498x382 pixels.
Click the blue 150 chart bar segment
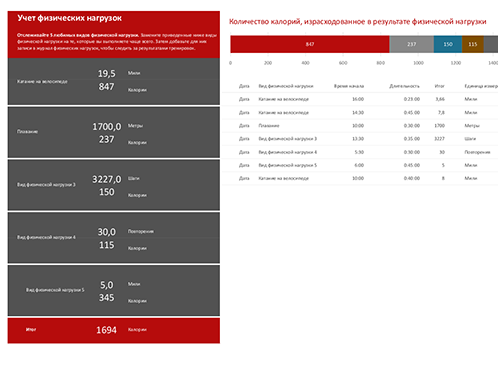coord(448,44)
